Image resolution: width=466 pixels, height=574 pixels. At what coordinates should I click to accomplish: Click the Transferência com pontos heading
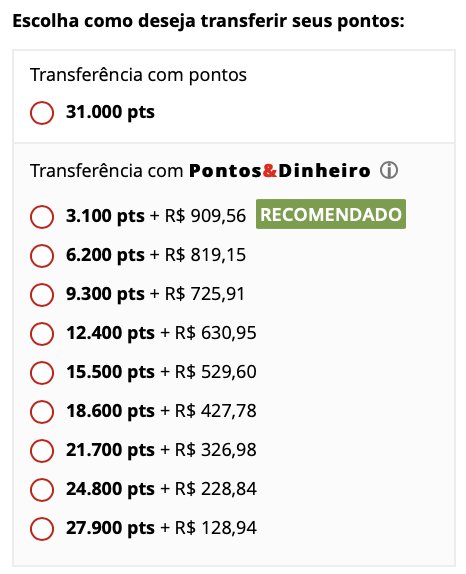tap(138, 75)
